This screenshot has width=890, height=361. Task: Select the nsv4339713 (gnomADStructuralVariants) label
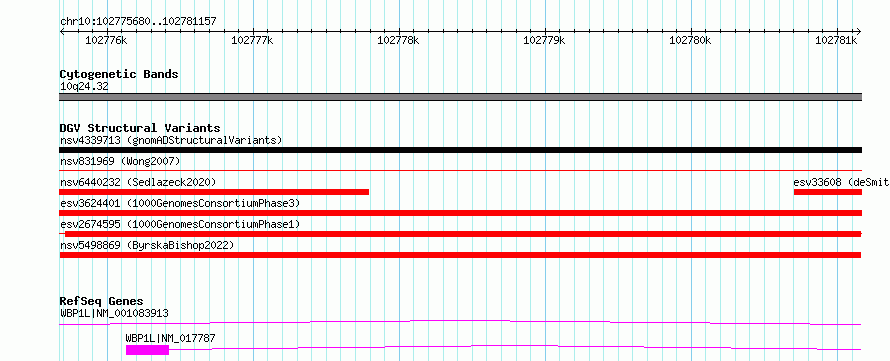pyautogui.click(x=171, y=140)
